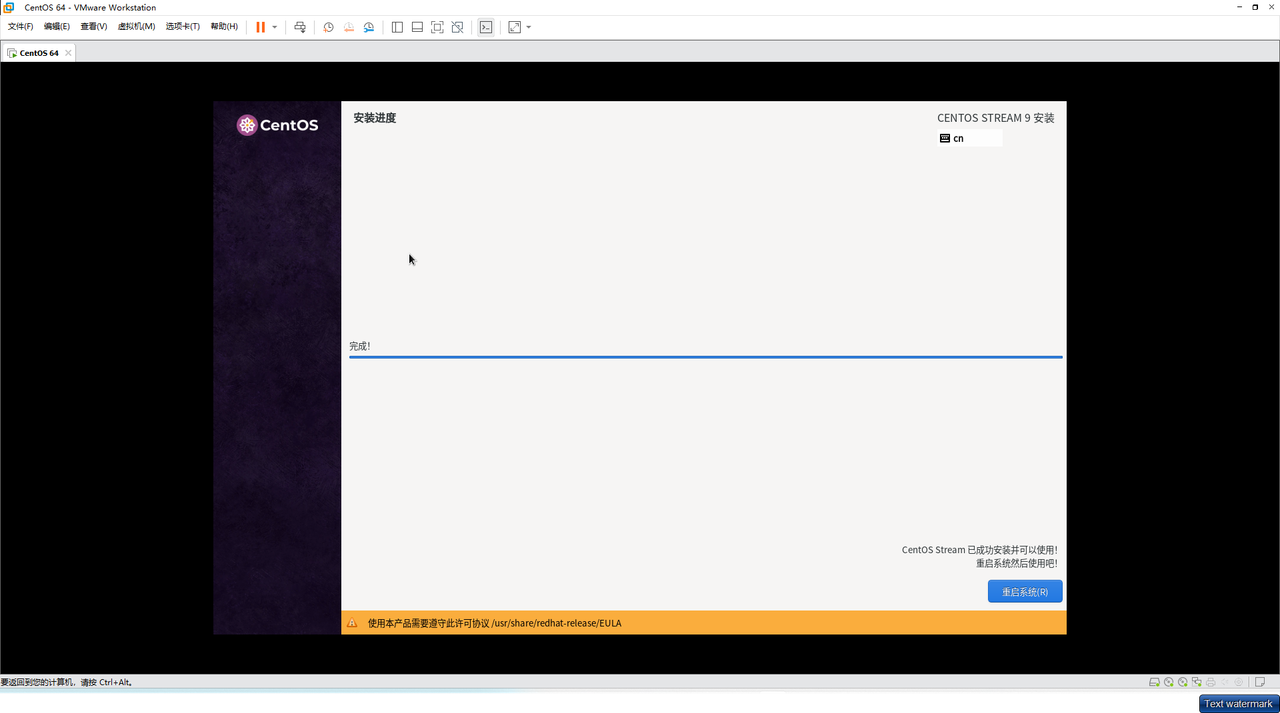This screenshot has height=713, width=1280.
Task: Open the snapshot manager
Action: pos(369,27)
